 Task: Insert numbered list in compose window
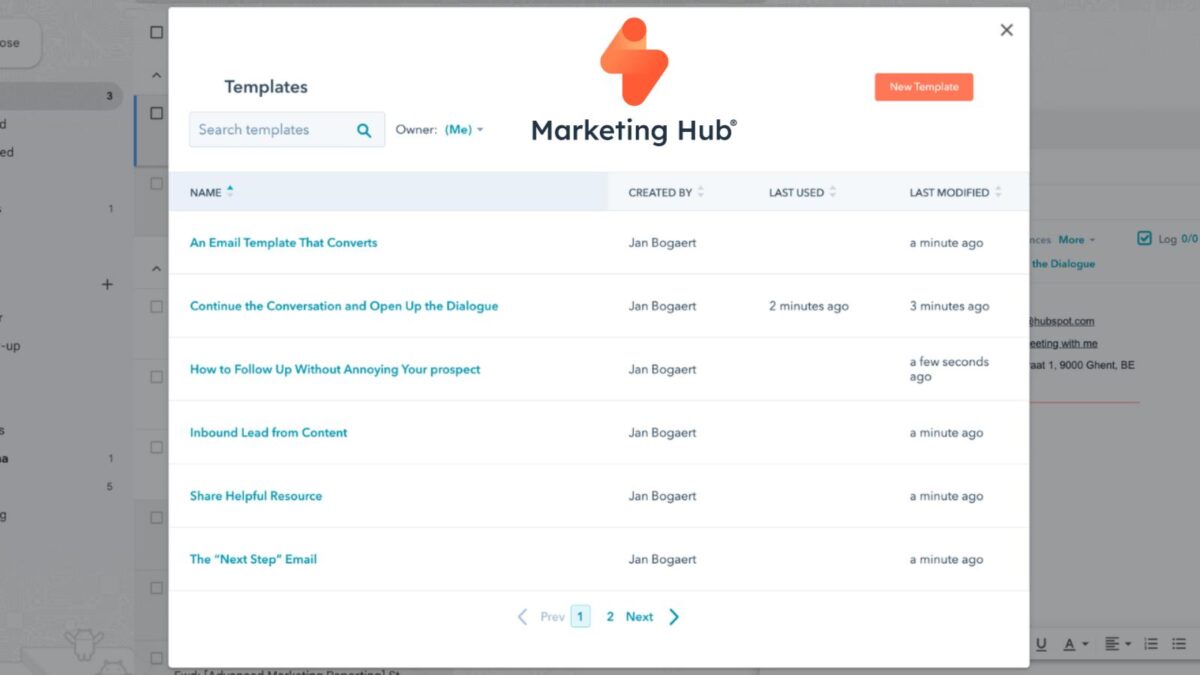pyautogui.click(x=1151, y=645)
